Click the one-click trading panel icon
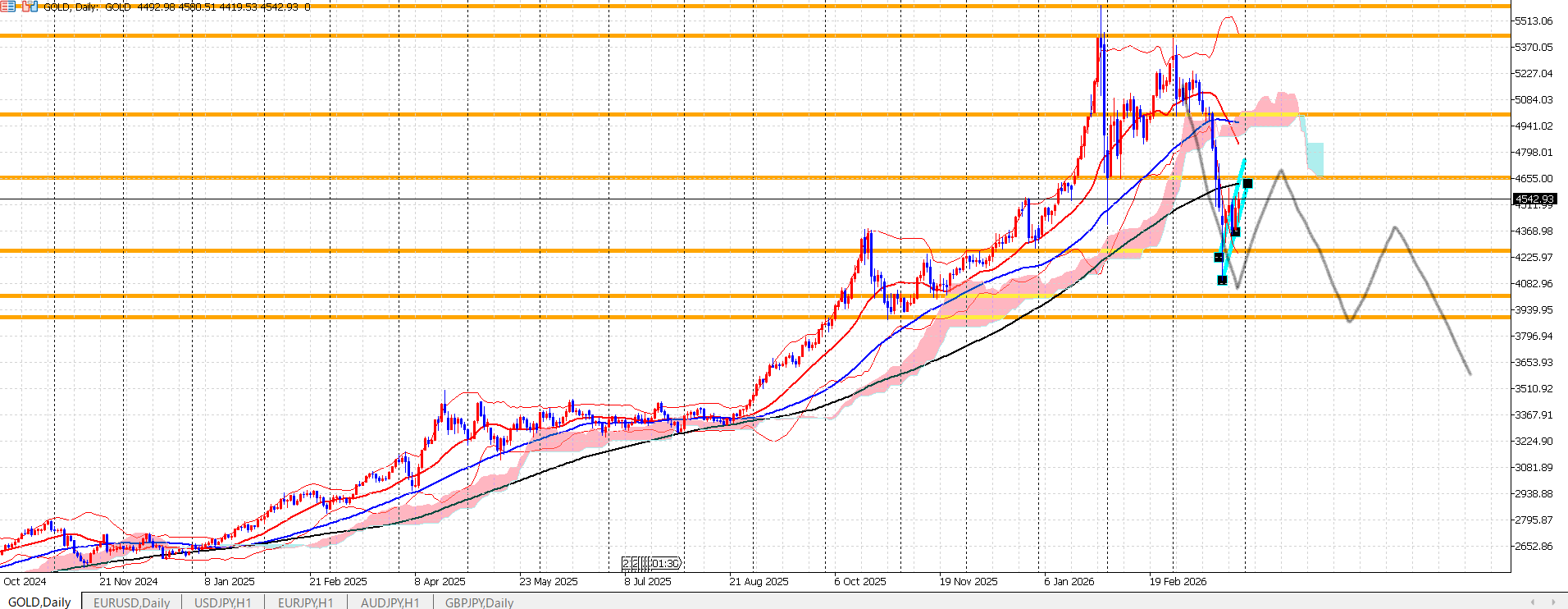 (30, 7)
